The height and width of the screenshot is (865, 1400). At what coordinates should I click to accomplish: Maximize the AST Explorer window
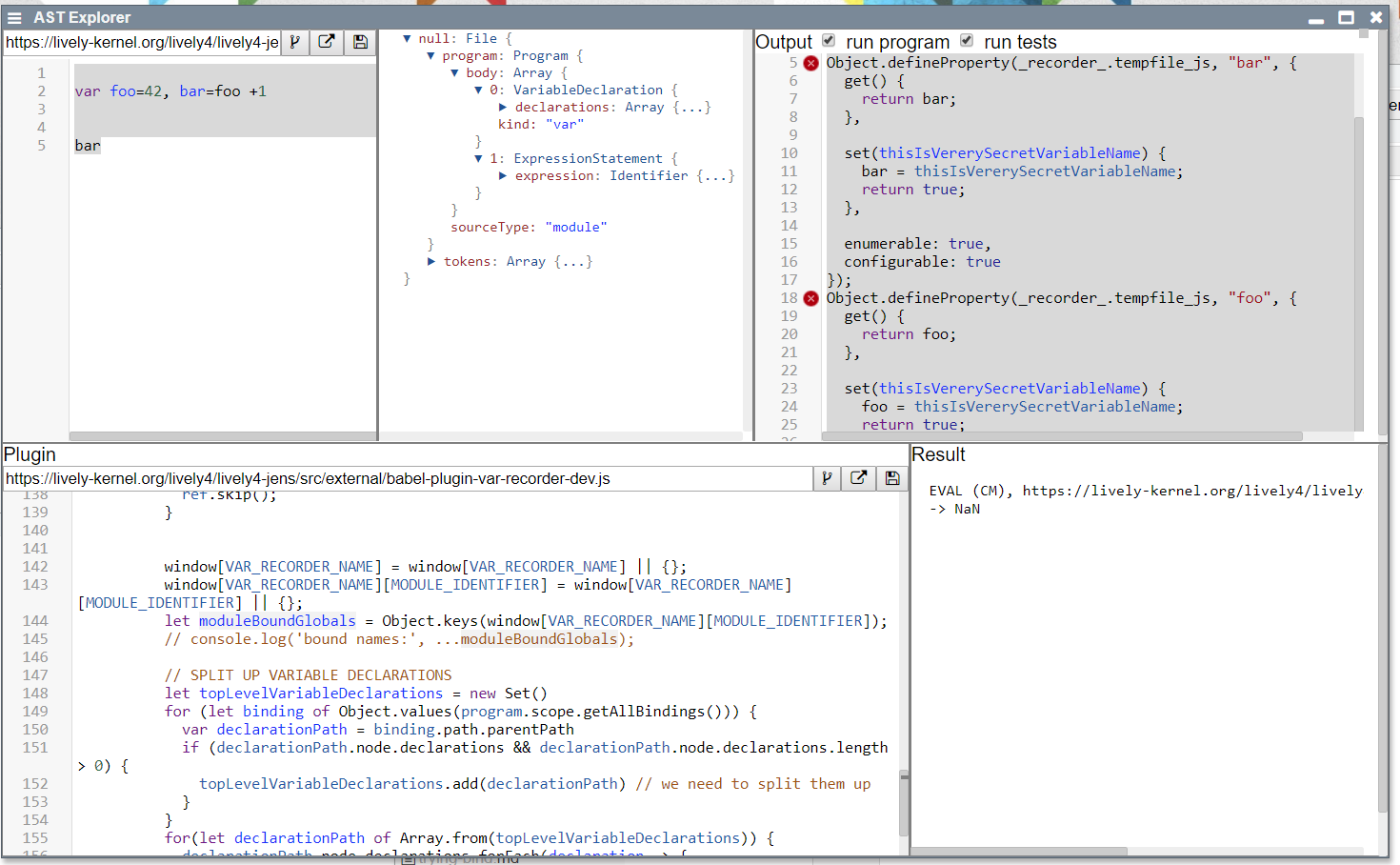point(1346,17)
